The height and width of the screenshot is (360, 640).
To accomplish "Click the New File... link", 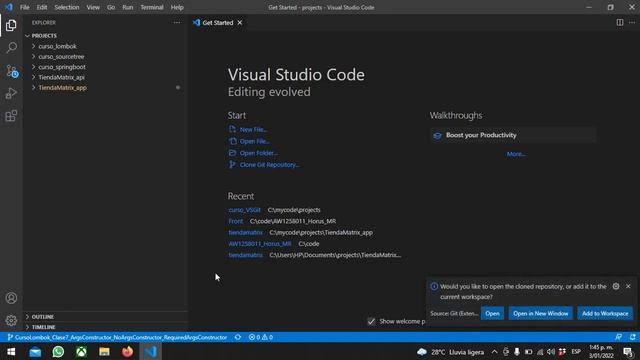I will pyautogui.click(x=253, y=129).
